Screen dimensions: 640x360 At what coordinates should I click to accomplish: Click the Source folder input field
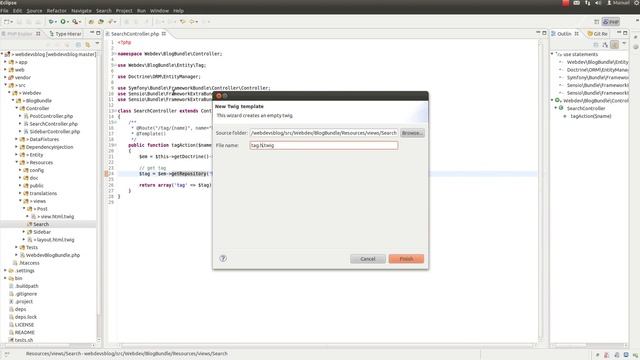(324, 133)
